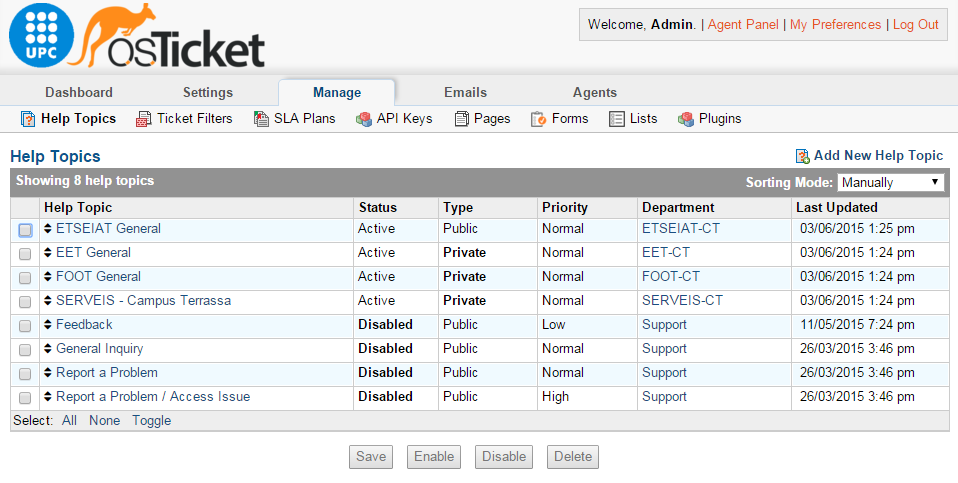Click the UPC logo

(x=42, y=35)
